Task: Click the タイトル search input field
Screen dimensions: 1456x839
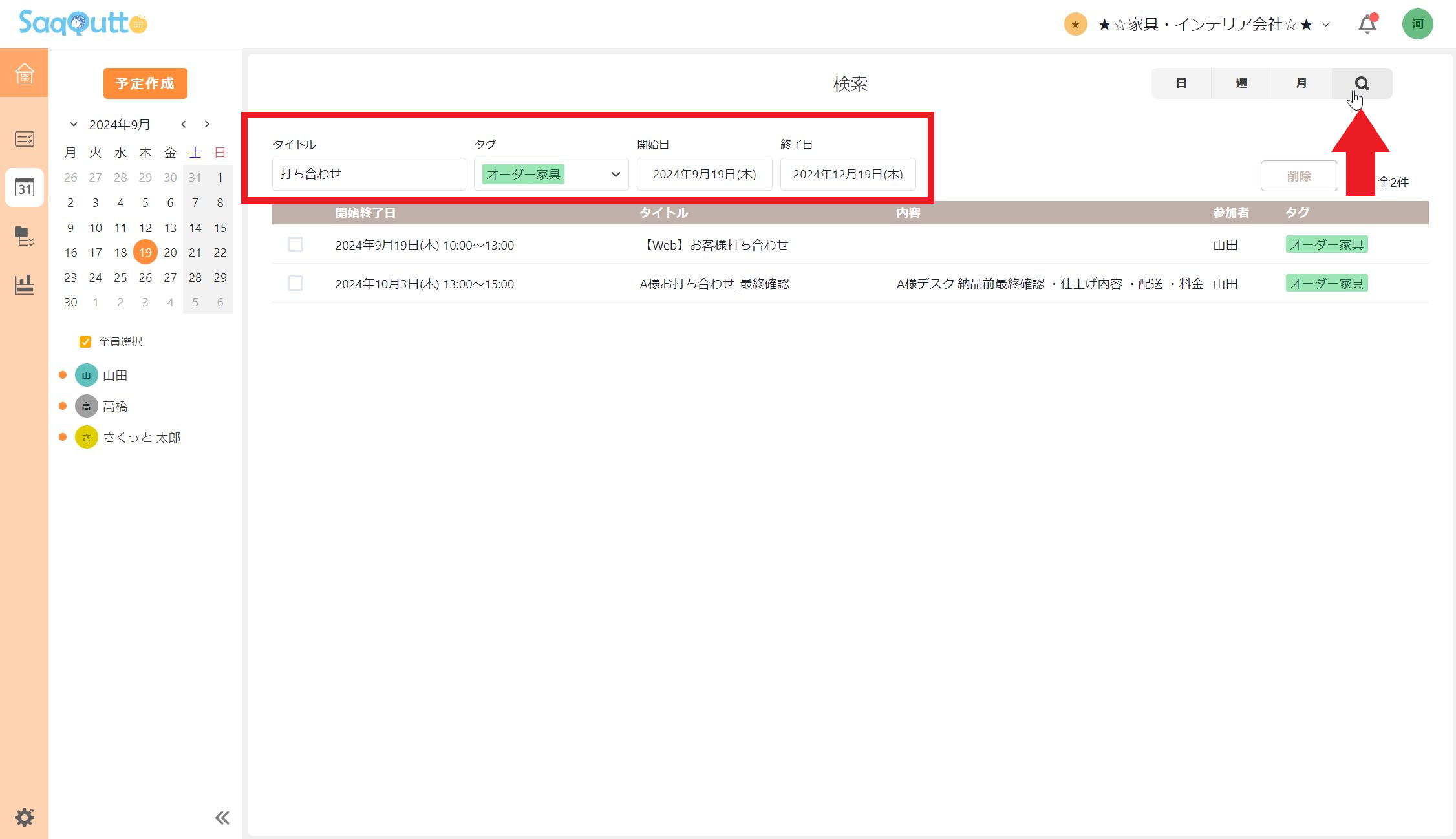Action: 369,174
